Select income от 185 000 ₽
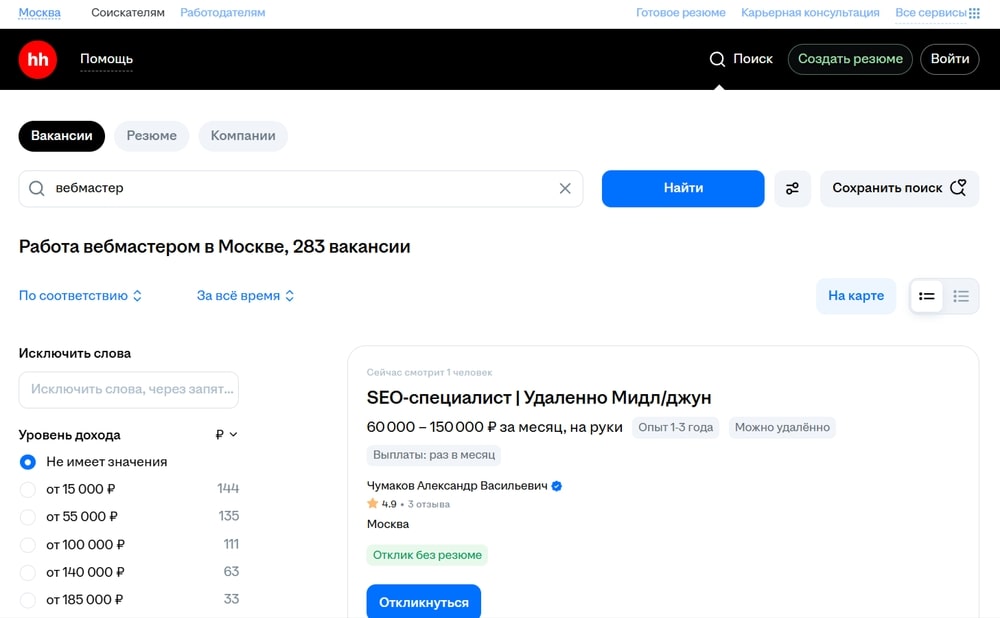1000x618 pixels. (x=27, y=600)
